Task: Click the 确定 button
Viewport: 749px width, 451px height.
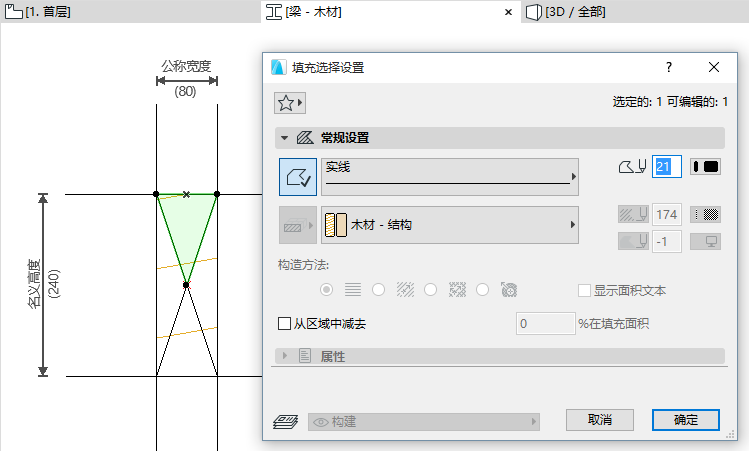Action: coord(685,420)
